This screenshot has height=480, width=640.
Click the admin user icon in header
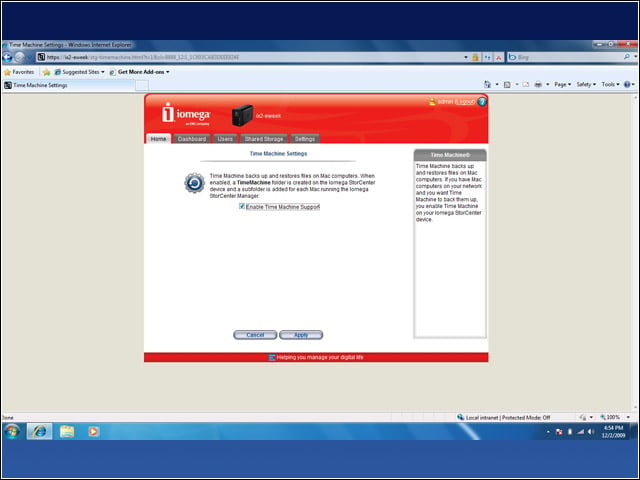click(432, 101)
